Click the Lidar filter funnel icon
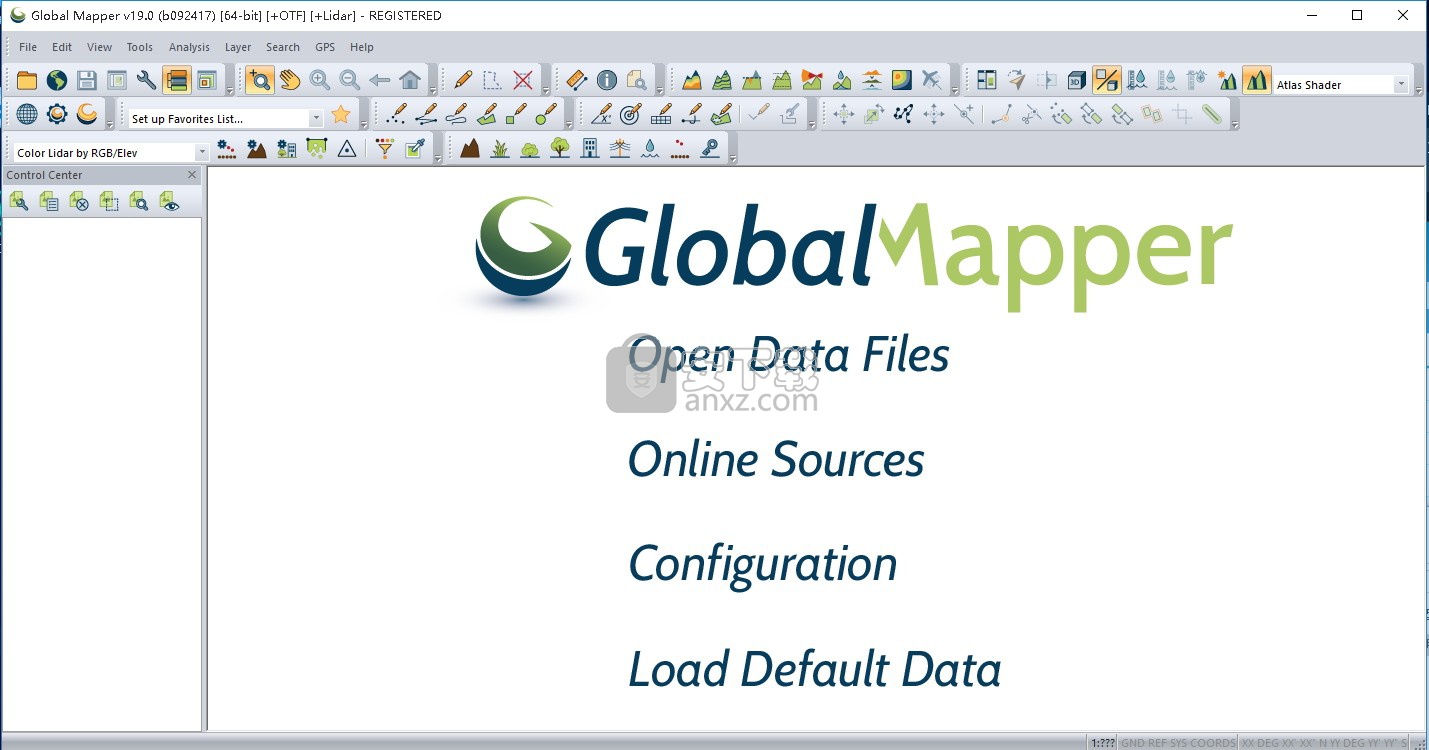This screenshot has width=1429, height=750. 385,149
